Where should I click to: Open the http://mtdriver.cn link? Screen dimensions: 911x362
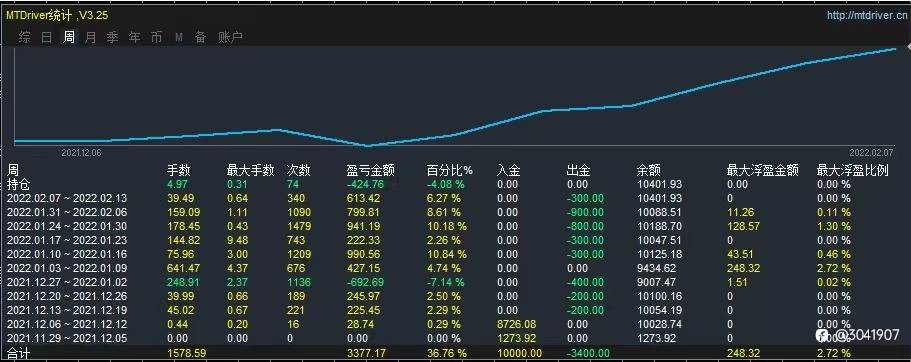click(866, 16)
